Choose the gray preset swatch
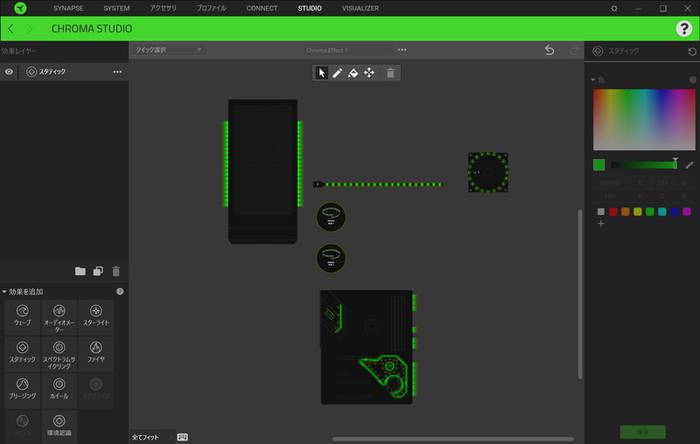The width and height of the screenshot is (700, 444). click(601, 212)
